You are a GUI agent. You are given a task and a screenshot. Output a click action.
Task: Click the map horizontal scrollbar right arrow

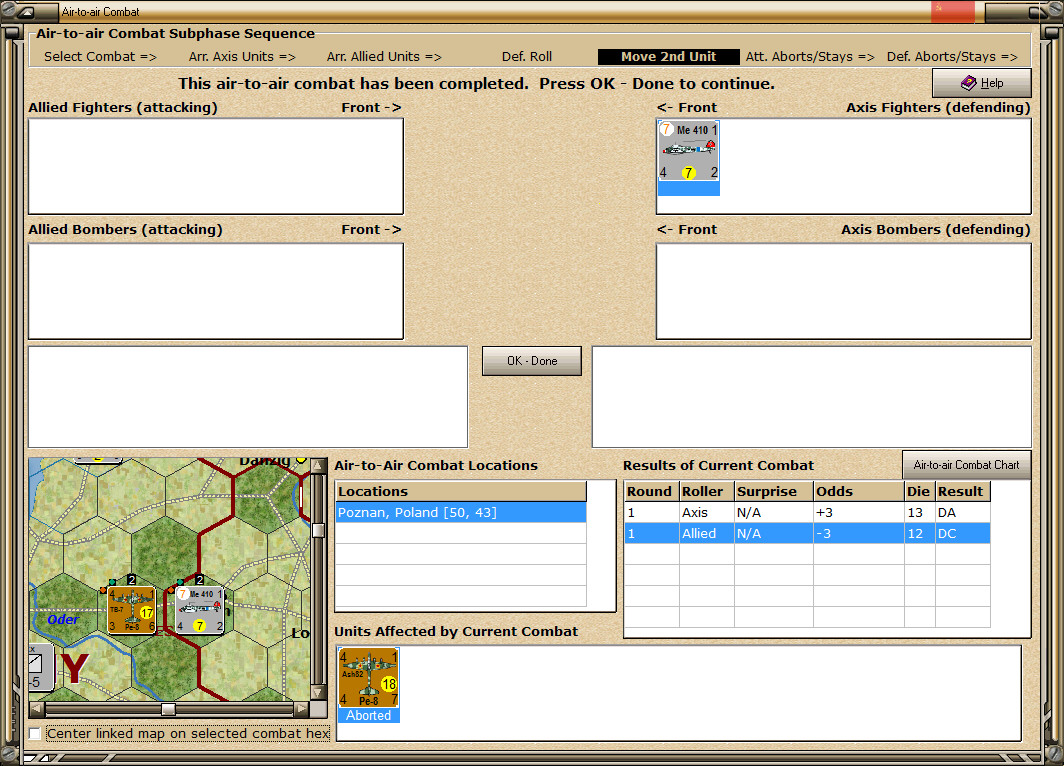tap(301, 709)
